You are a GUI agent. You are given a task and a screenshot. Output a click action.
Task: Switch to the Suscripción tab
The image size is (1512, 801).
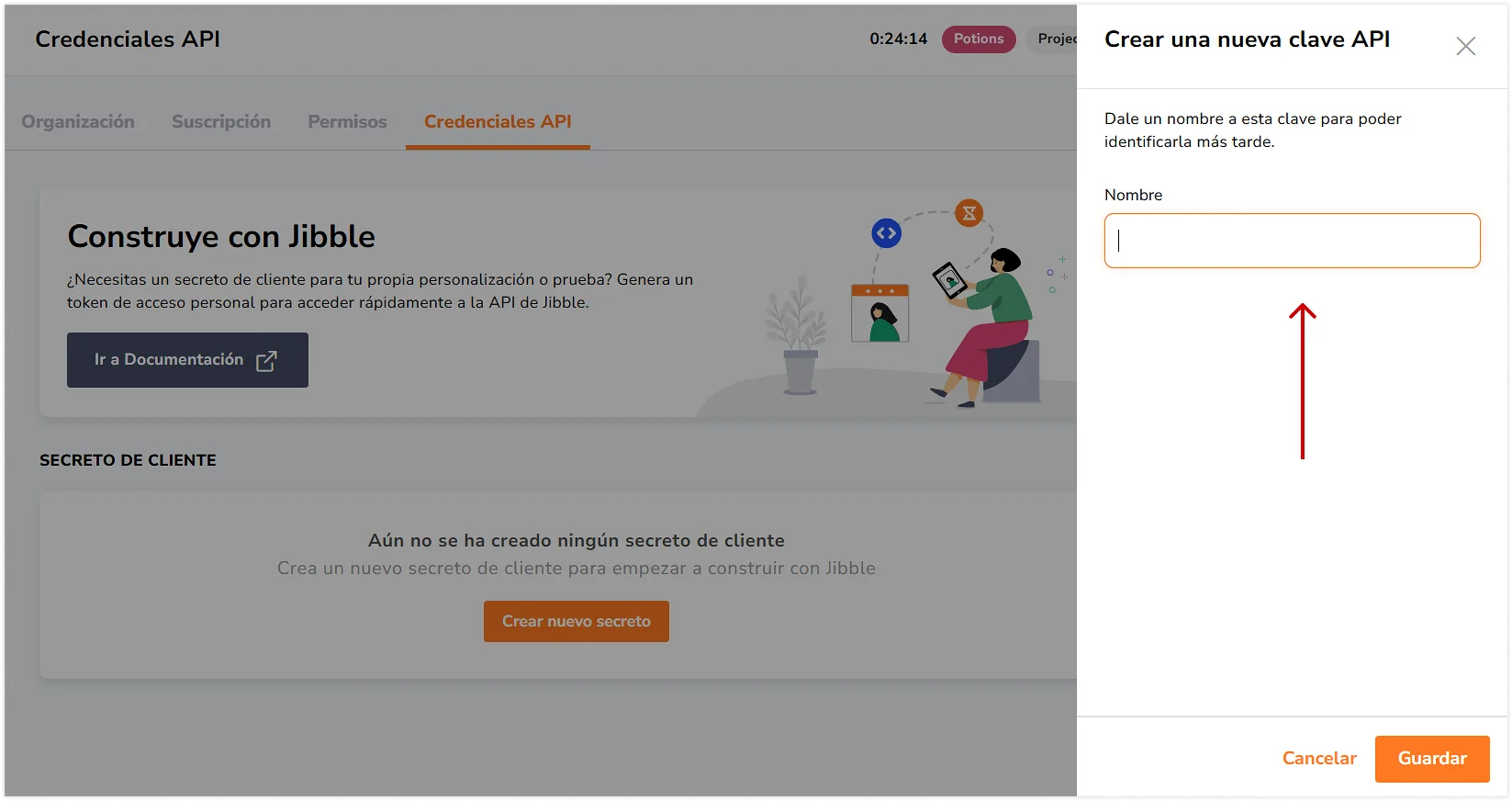[221, 121]
